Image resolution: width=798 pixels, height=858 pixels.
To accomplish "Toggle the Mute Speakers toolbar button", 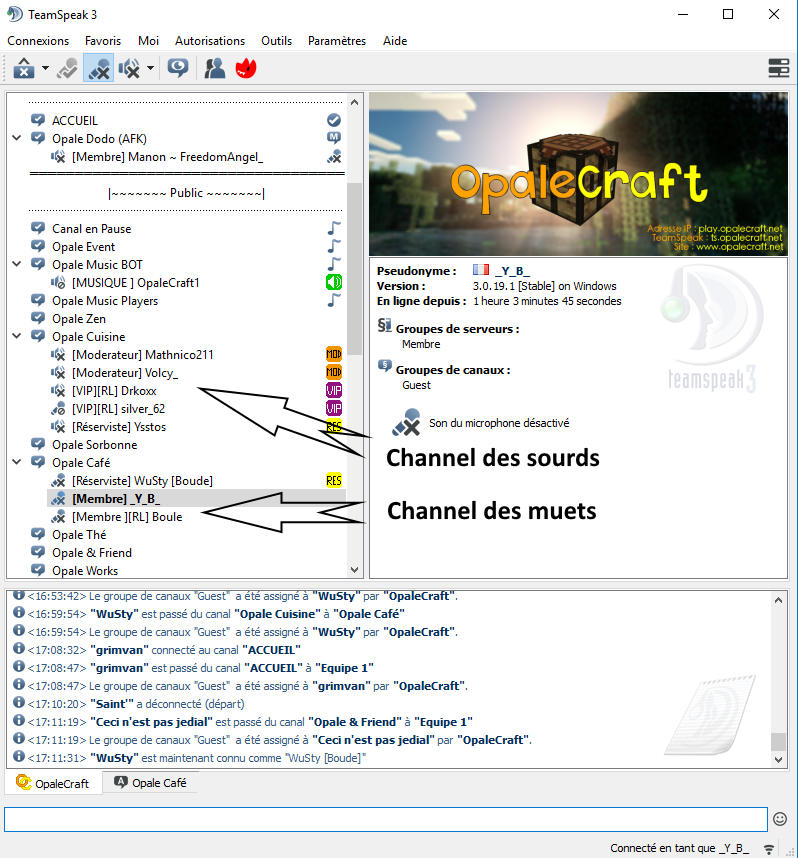I will pos(129,68).
